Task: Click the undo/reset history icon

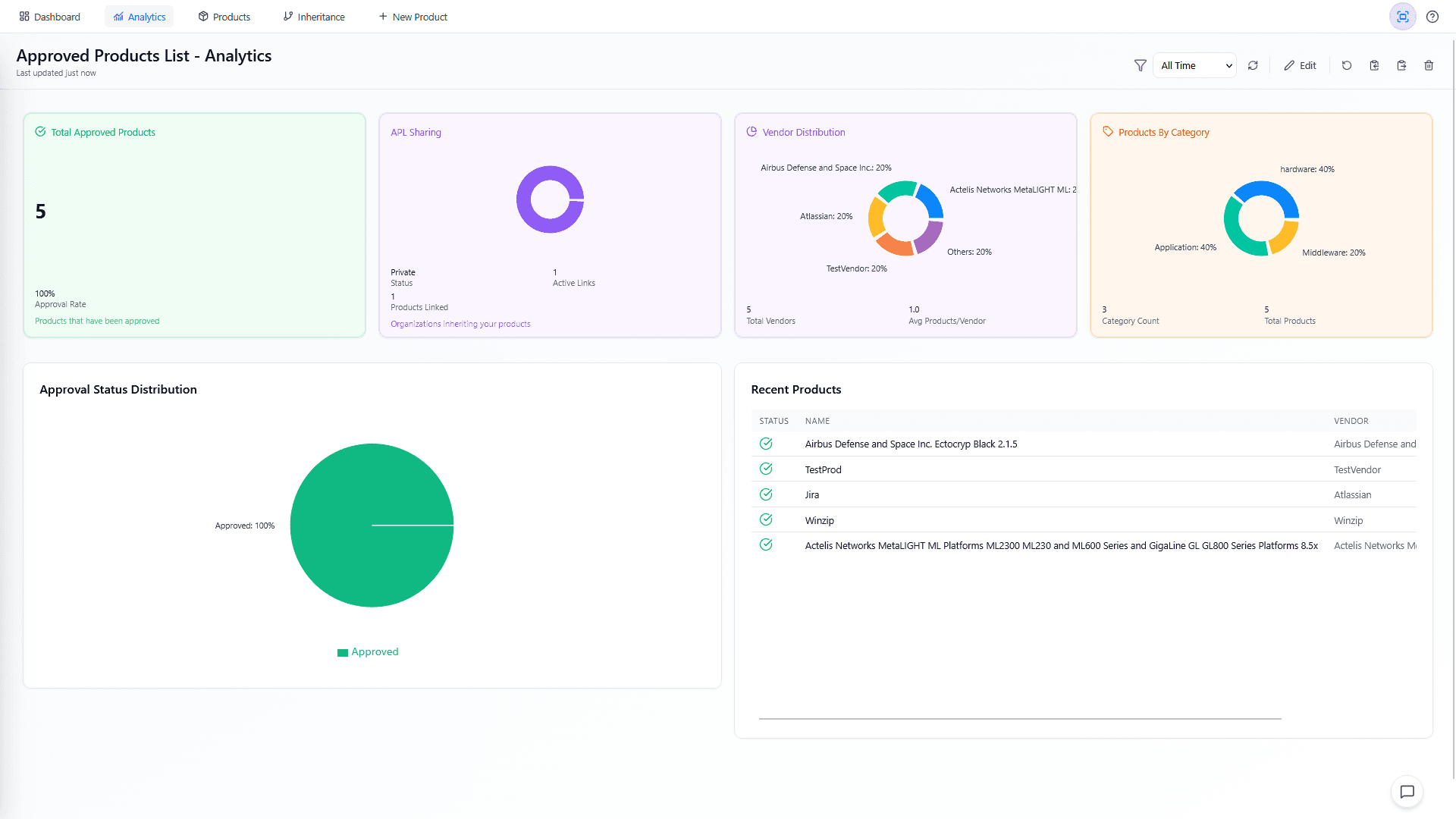Action: pyautogui.click(x=1347, y=65)
